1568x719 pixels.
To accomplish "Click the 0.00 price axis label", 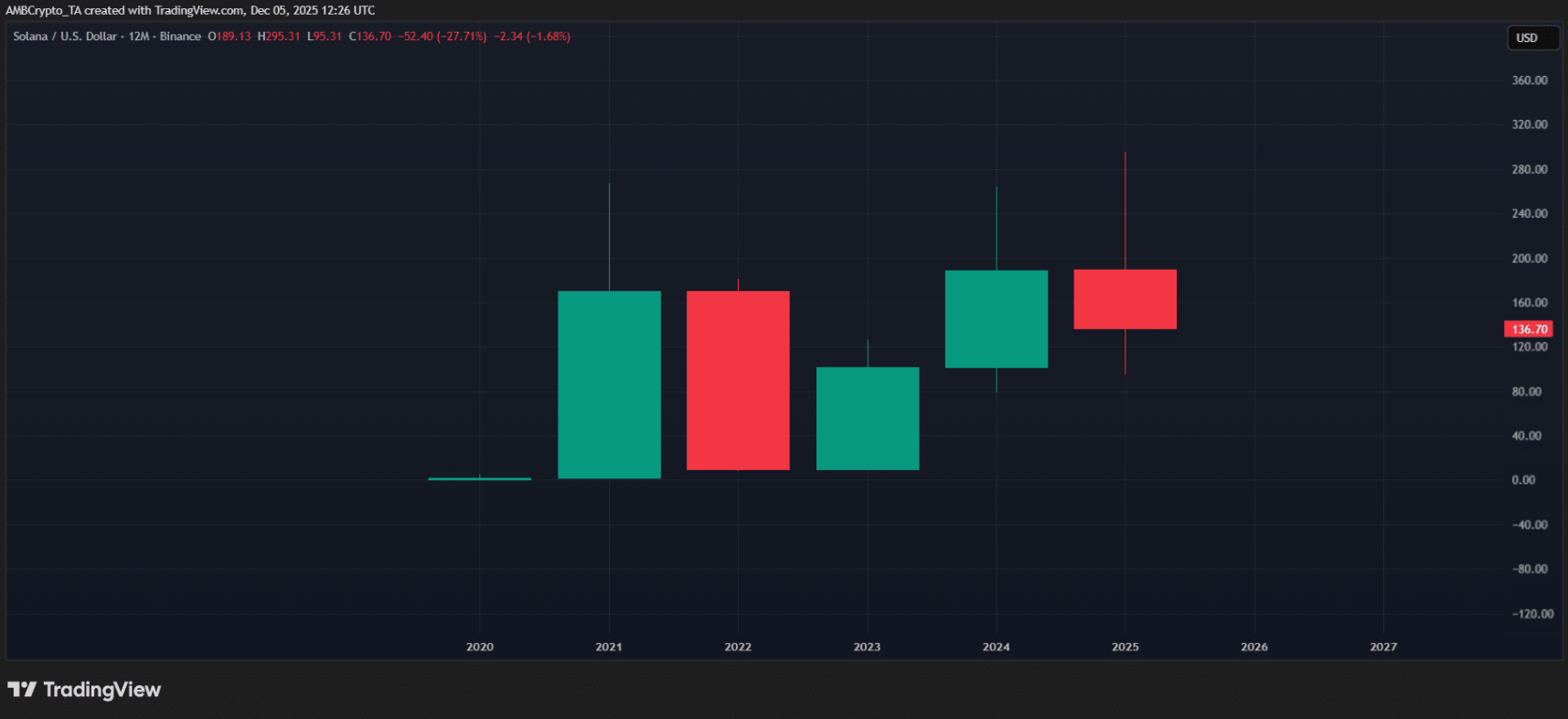I will point(1523,480).
